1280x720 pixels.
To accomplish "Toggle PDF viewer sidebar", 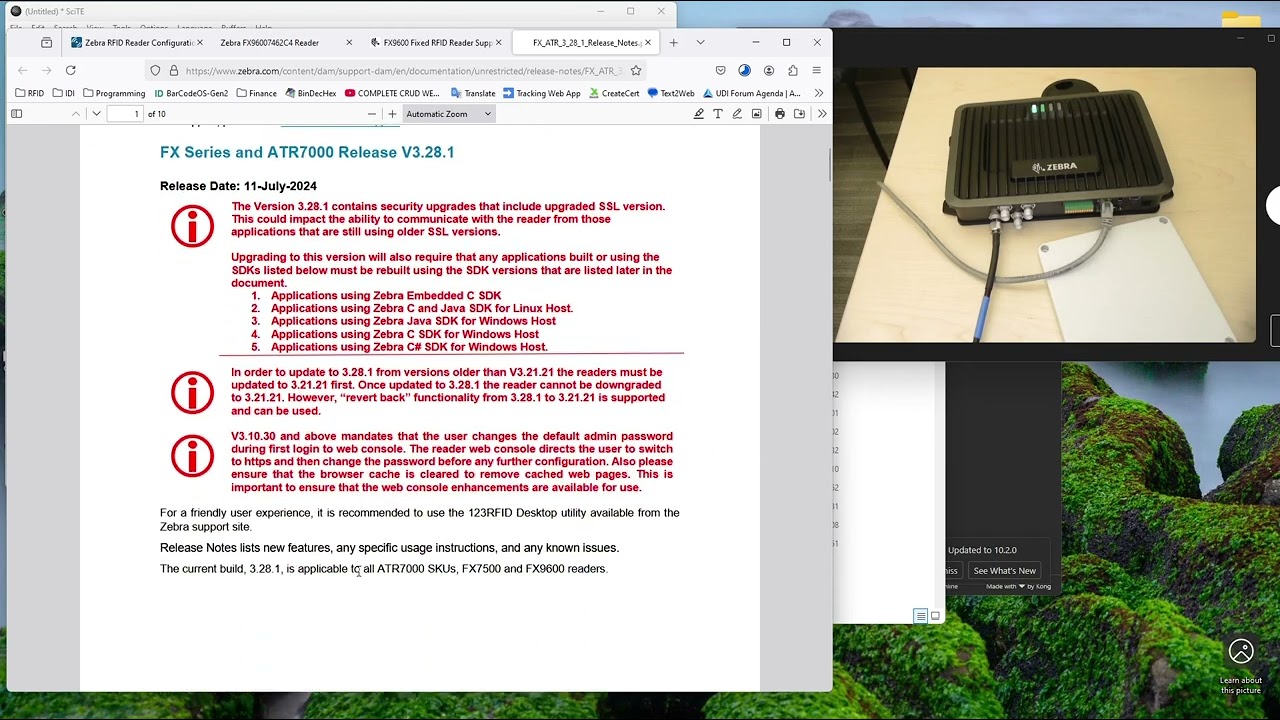I will point(16,114).
